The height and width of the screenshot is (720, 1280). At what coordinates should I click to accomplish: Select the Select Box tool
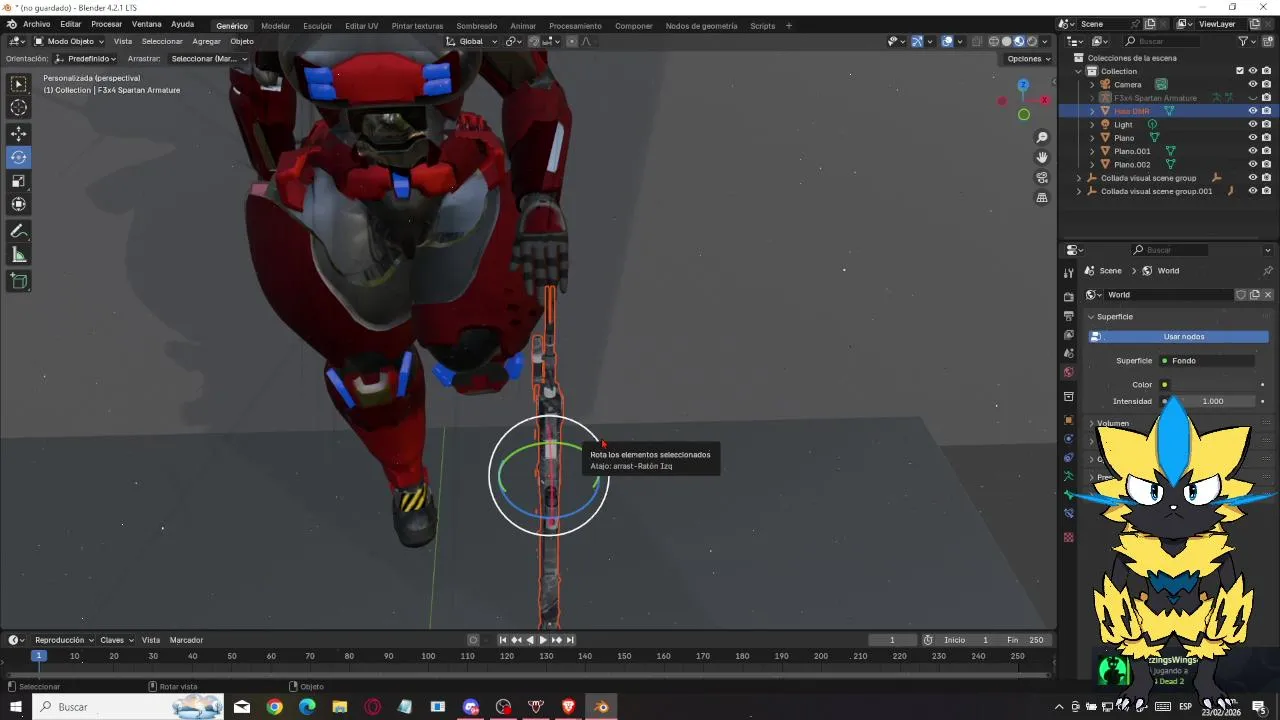(x=19, y=84)
